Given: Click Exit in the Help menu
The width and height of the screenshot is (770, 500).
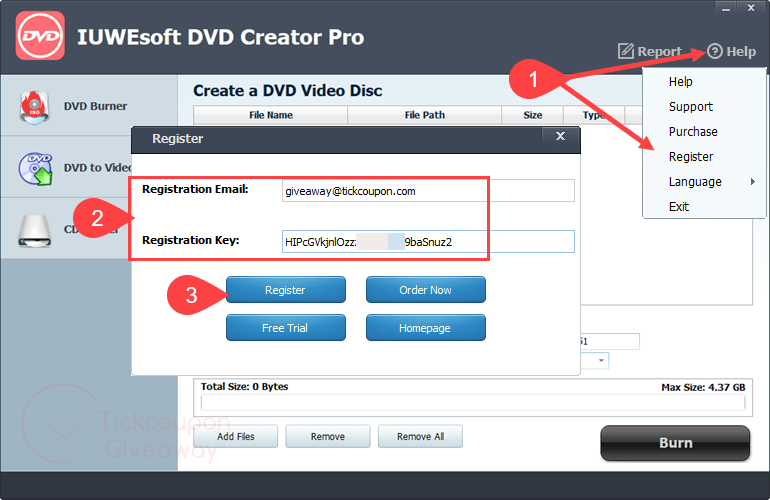Looking at the screenshot, I should coord(679,207).
